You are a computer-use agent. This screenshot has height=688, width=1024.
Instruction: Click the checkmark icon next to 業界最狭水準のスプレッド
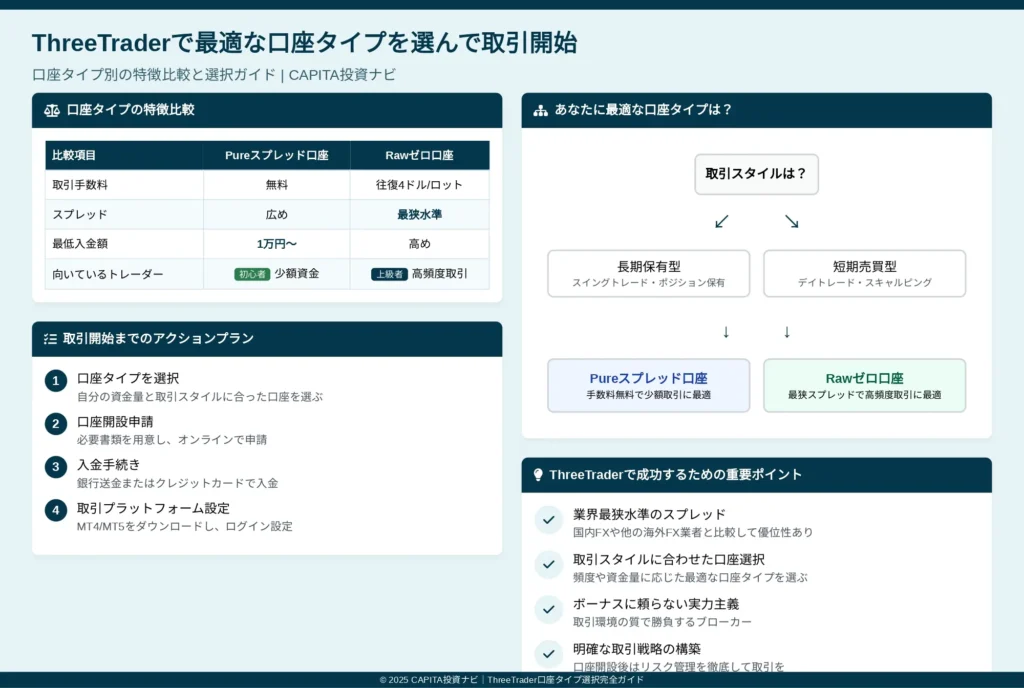549,520
